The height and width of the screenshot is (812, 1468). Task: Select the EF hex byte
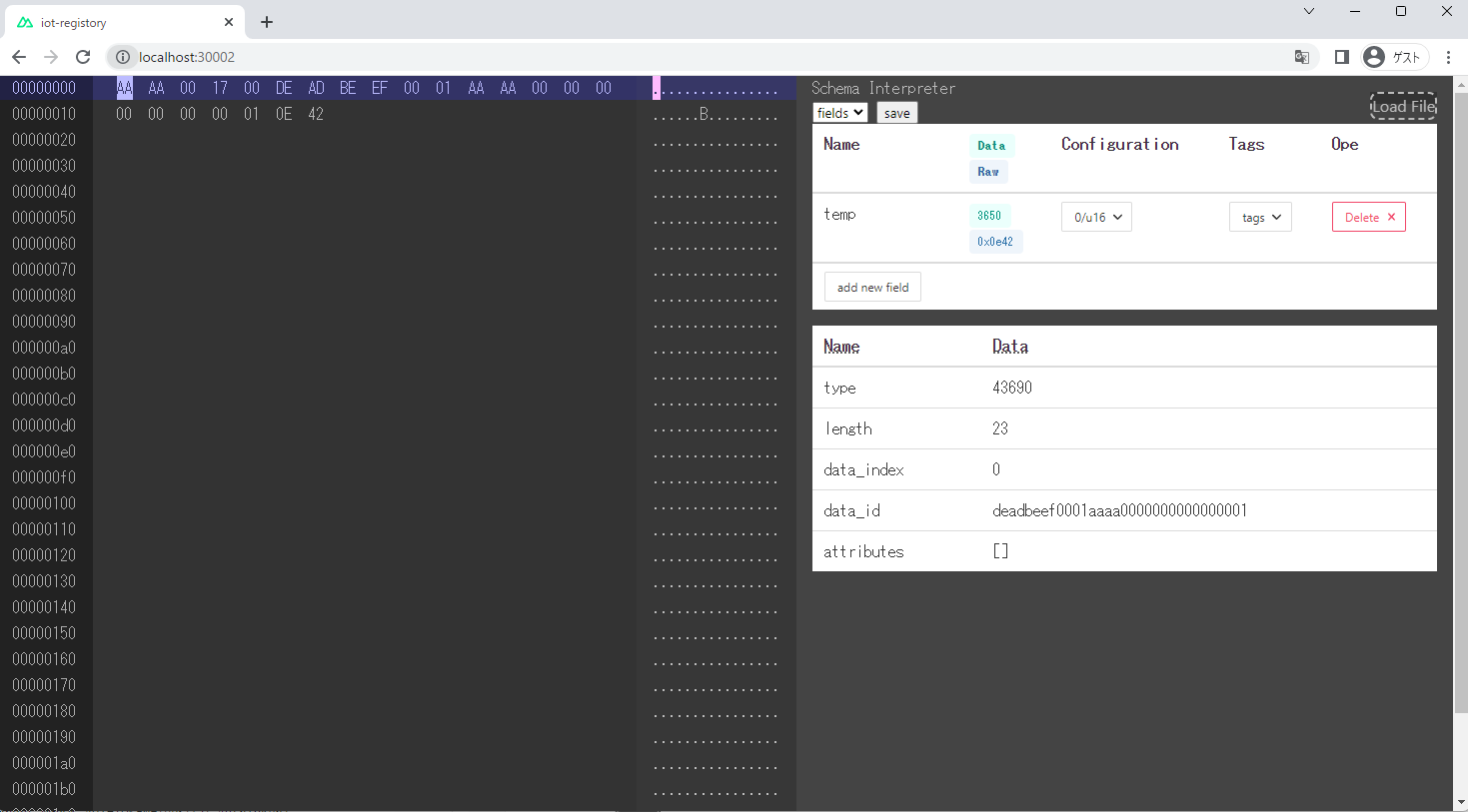click(380, 88)
